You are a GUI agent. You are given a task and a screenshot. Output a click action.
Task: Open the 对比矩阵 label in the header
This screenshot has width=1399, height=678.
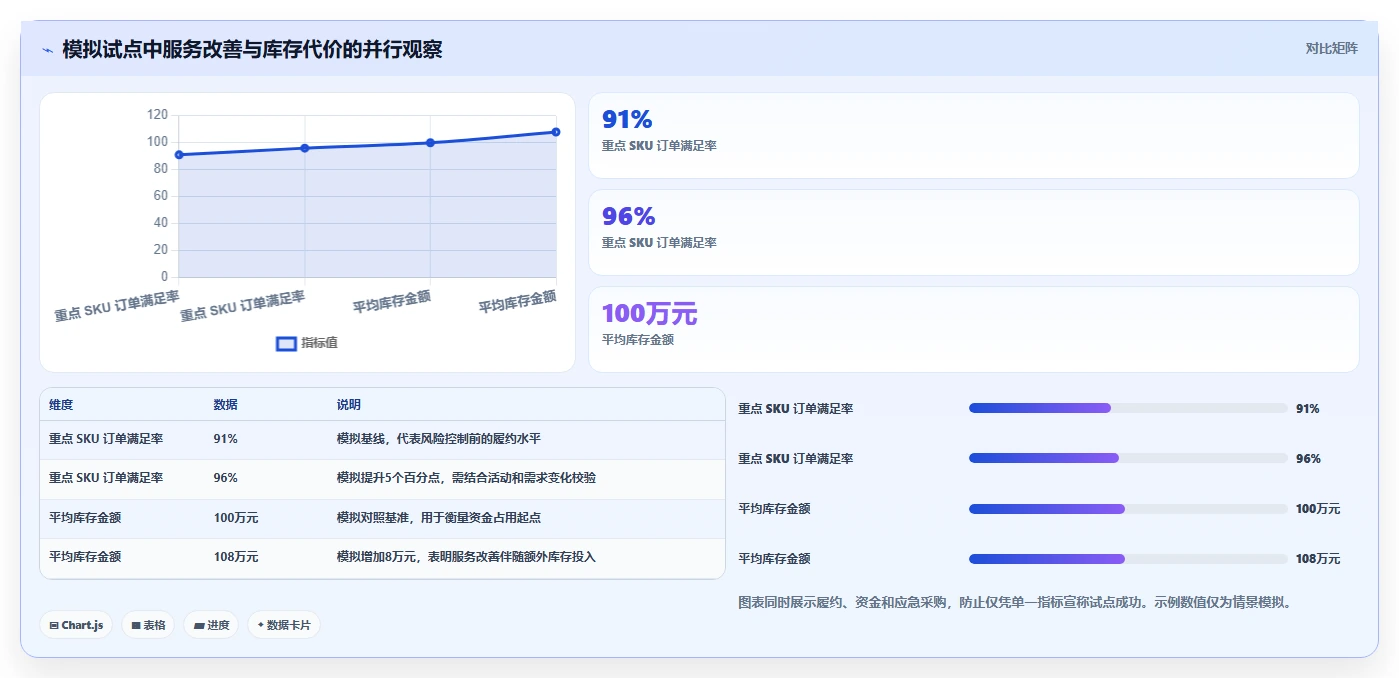1331,48
